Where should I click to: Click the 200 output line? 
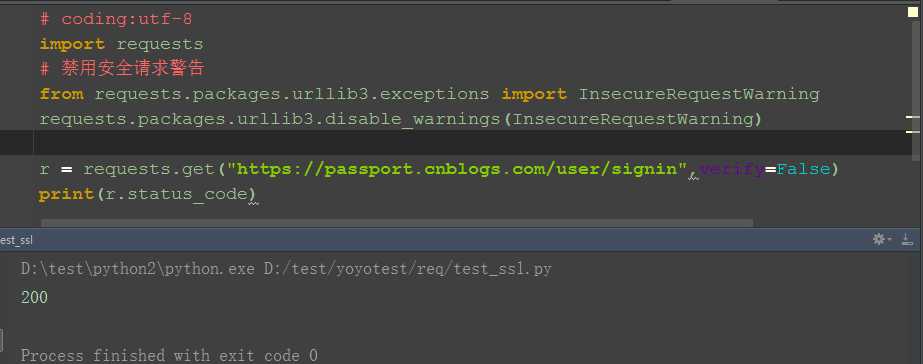point(34,297)
